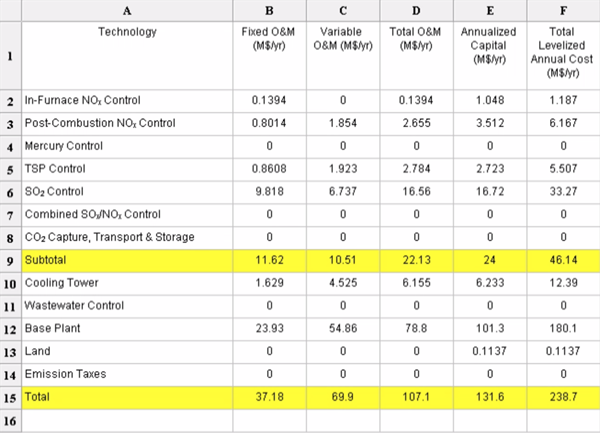This screenshot has height=433, width=600.
Task: Select the Land label cell
Action: tap(127, 352)
